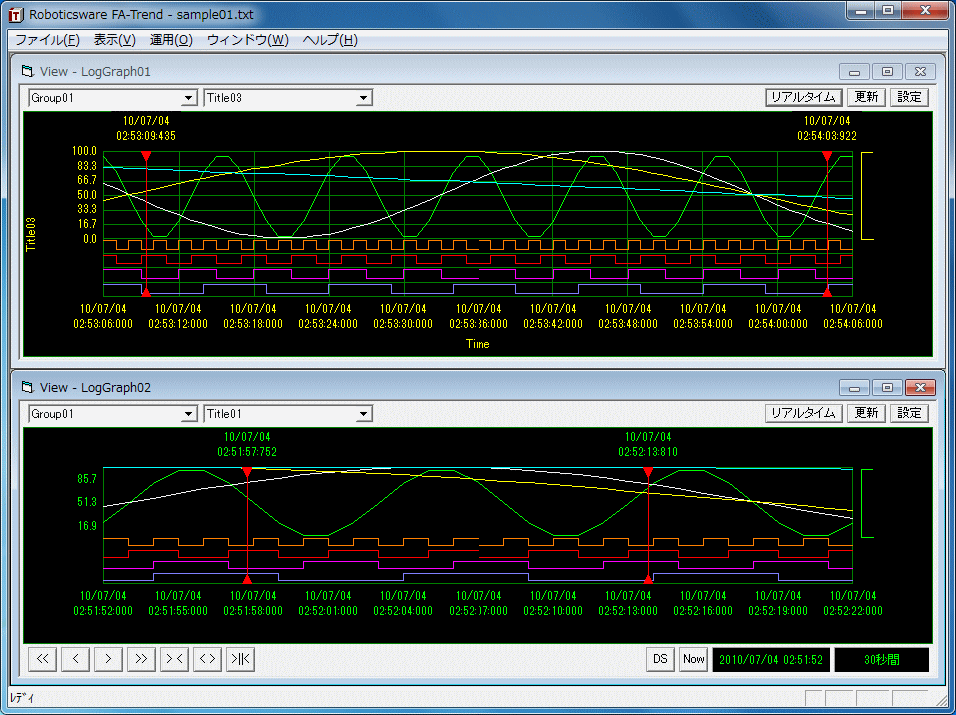Click 更新 button in LogGraph02

click(x=866, y=413)
